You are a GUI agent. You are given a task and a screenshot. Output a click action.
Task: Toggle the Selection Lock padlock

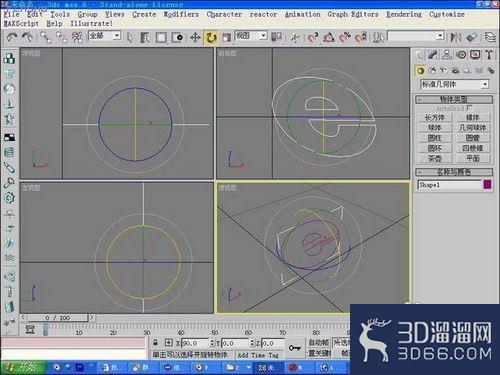[155, 343]
